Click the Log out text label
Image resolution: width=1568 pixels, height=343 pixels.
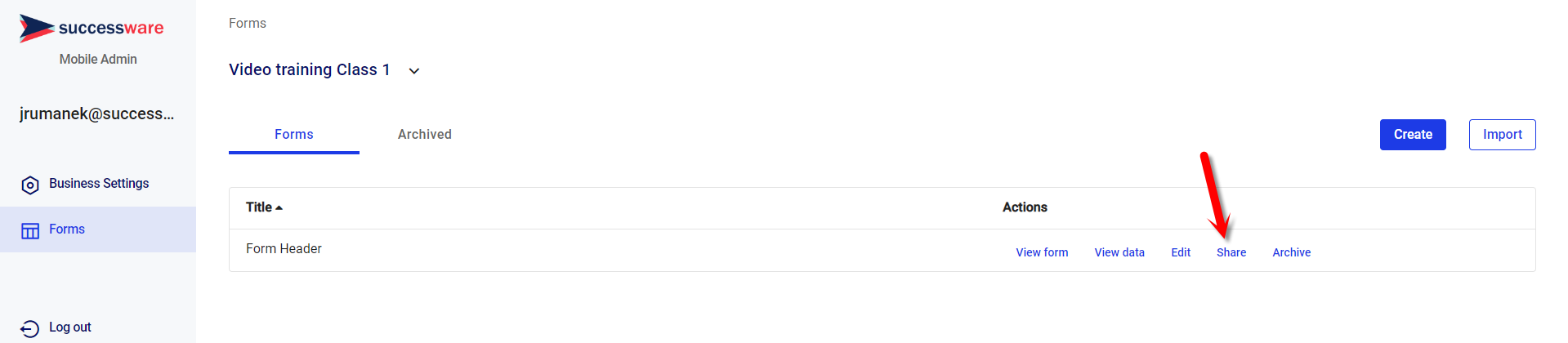(70, 327)
